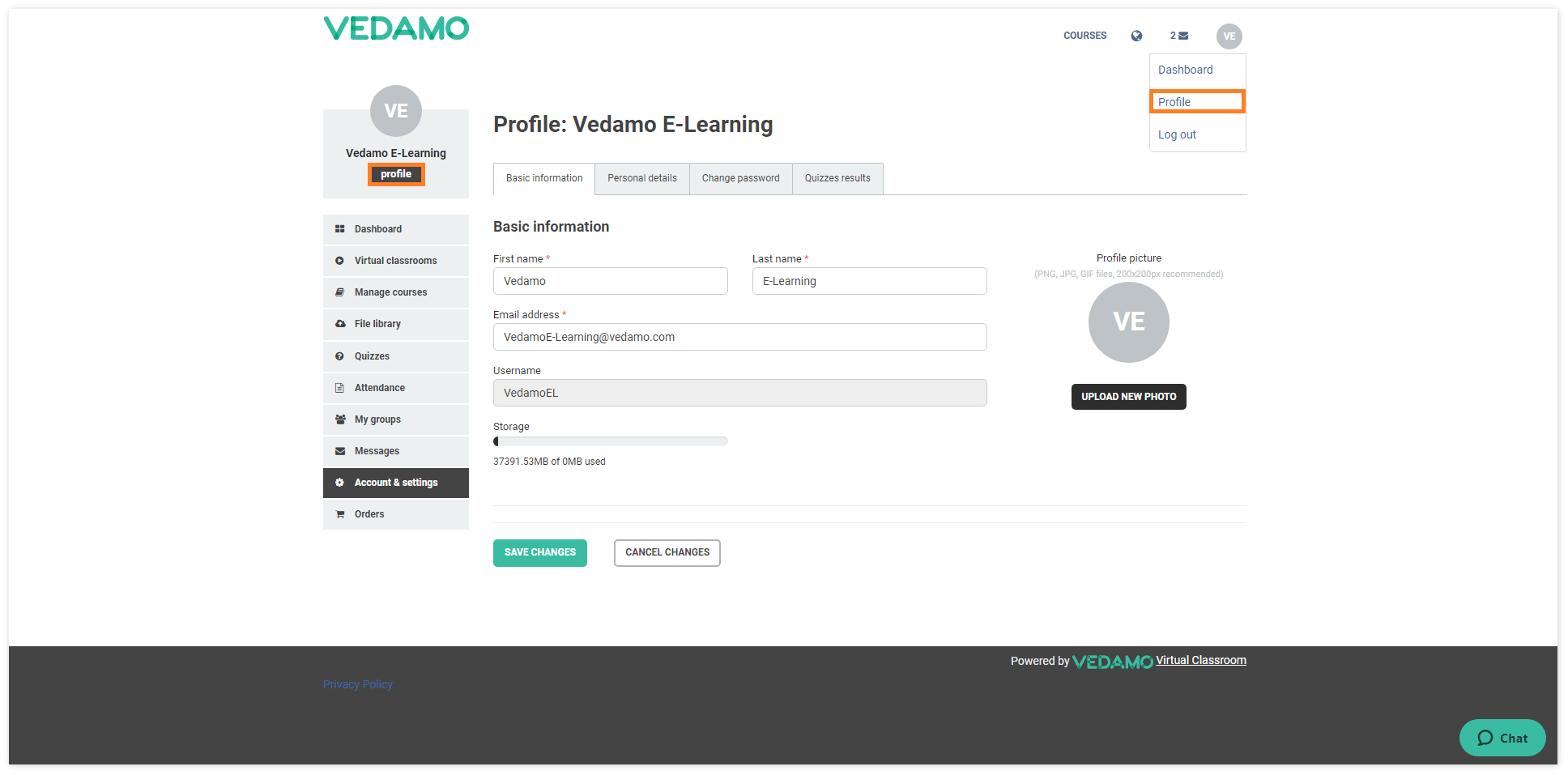Click the large VE profile picture
The width and height of the screenshot is (1568, 775).
coord(1129,321)
